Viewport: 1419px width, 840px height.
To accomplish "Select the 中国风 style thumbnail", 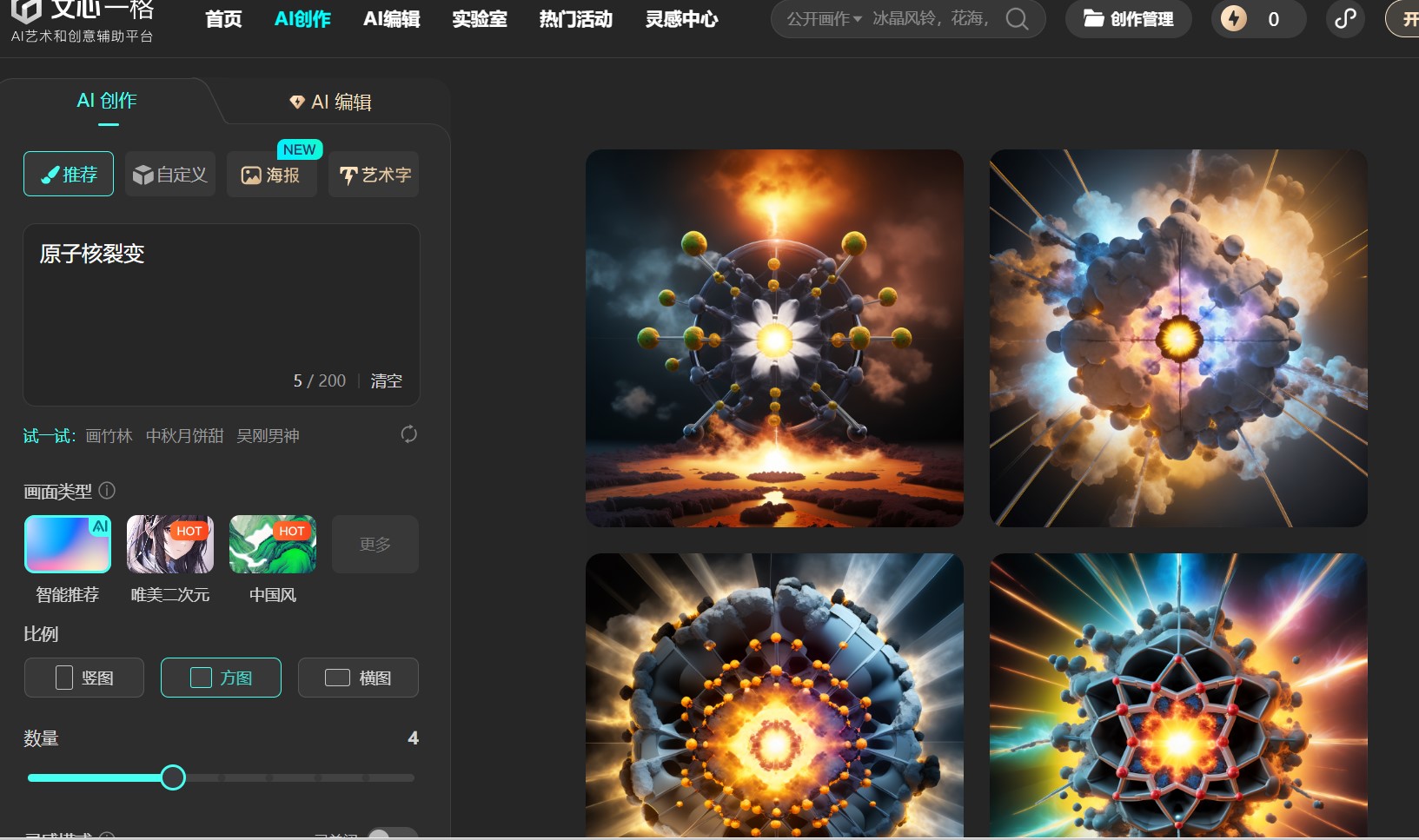I will pos(273,544).
